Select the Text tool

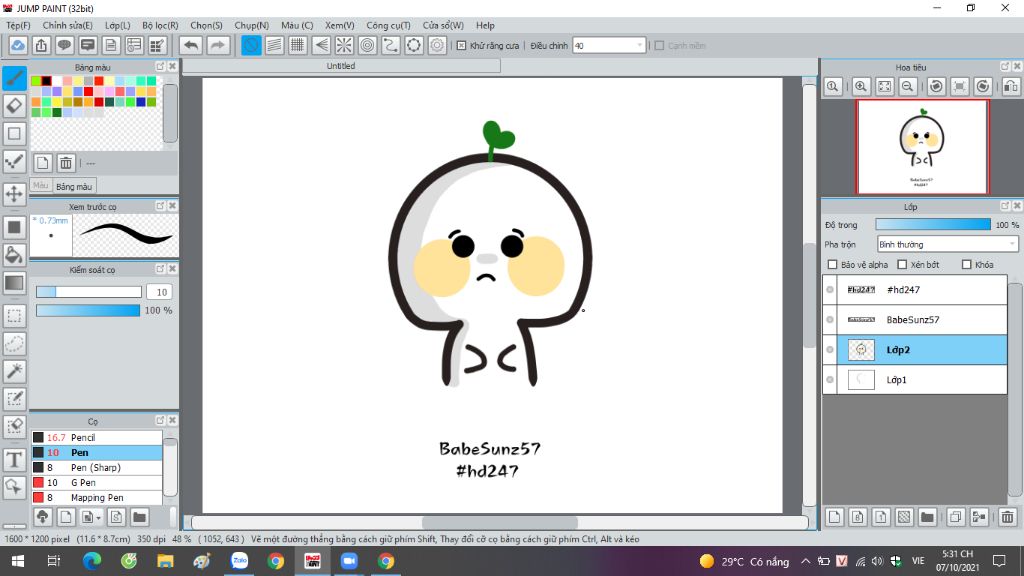click(x=14, y=460)
